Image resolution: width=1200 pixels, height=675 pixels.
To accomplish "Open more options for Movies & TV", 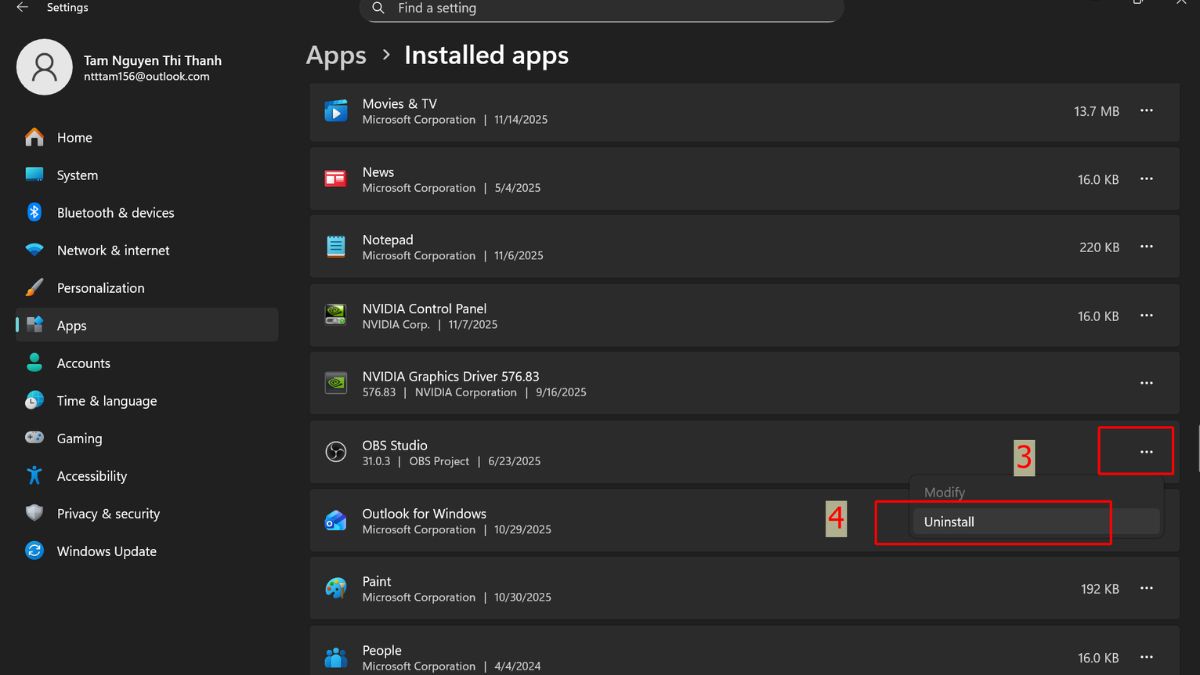I will click(x=1146, y=111).
